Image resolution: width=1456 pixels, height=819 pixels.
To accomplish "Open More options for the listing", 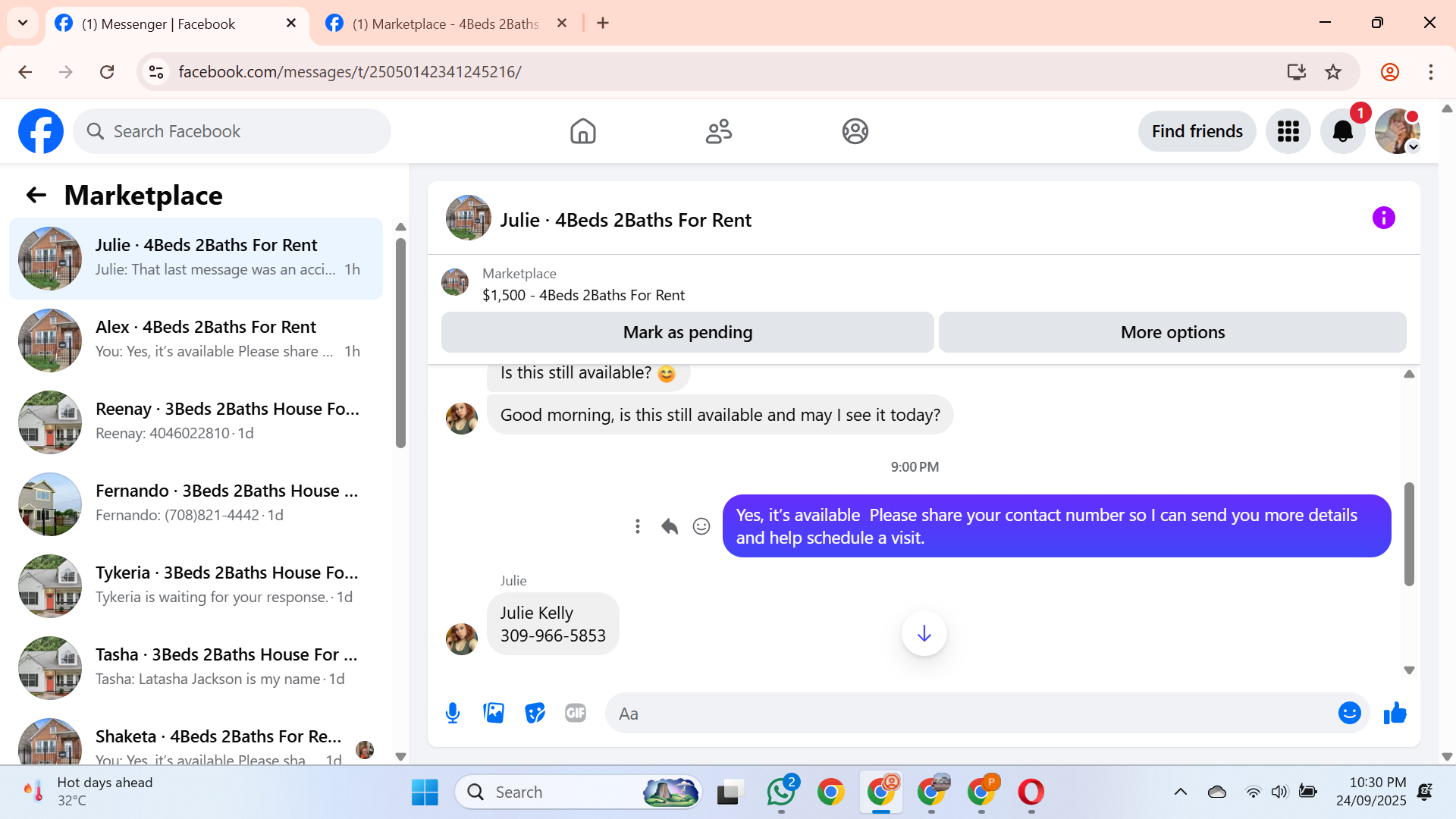I will tap(1172, 332).
